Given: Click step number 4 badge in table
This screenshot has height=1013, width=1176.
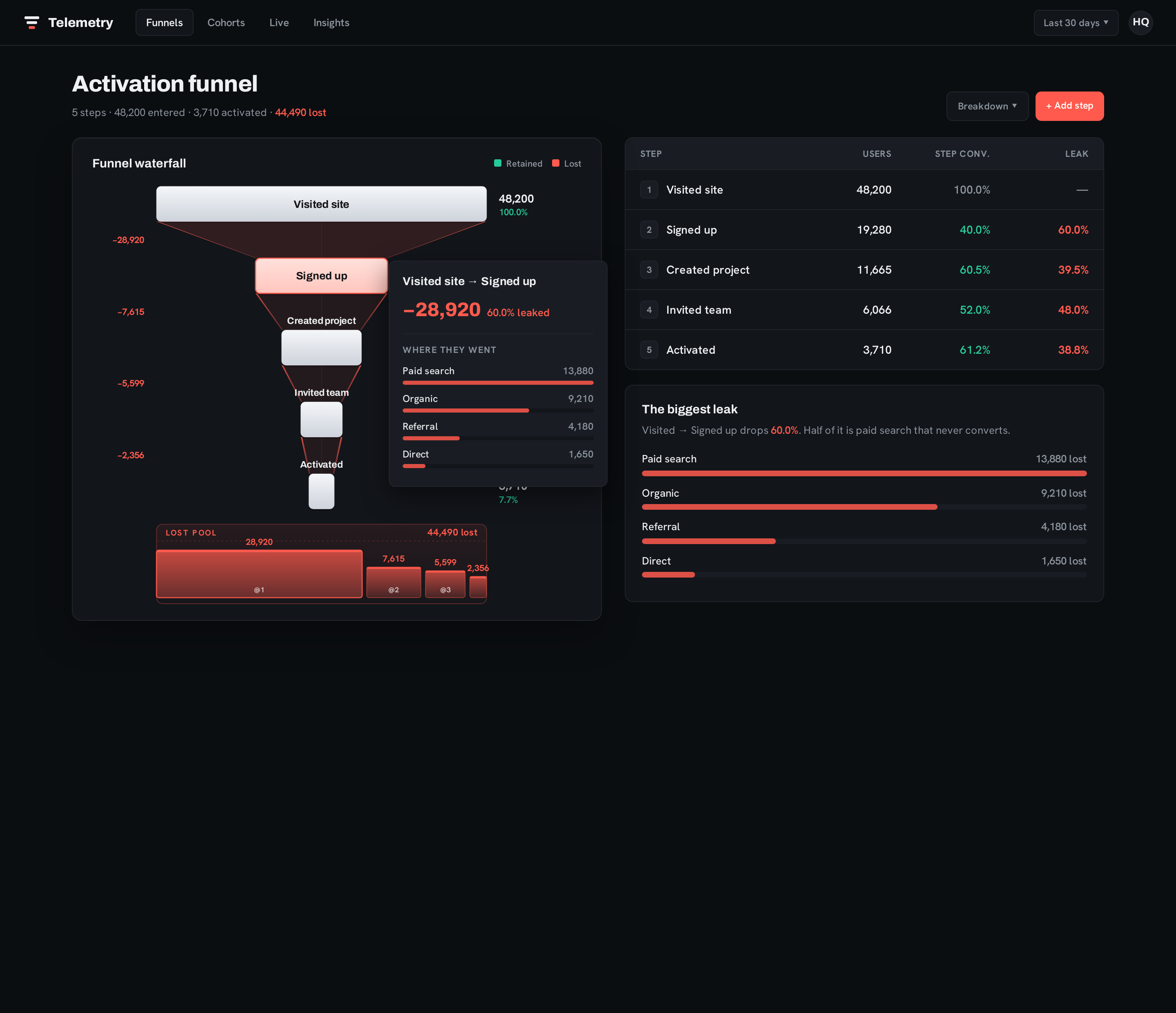Looking at the screenshot, I should [x=649, y=310].
